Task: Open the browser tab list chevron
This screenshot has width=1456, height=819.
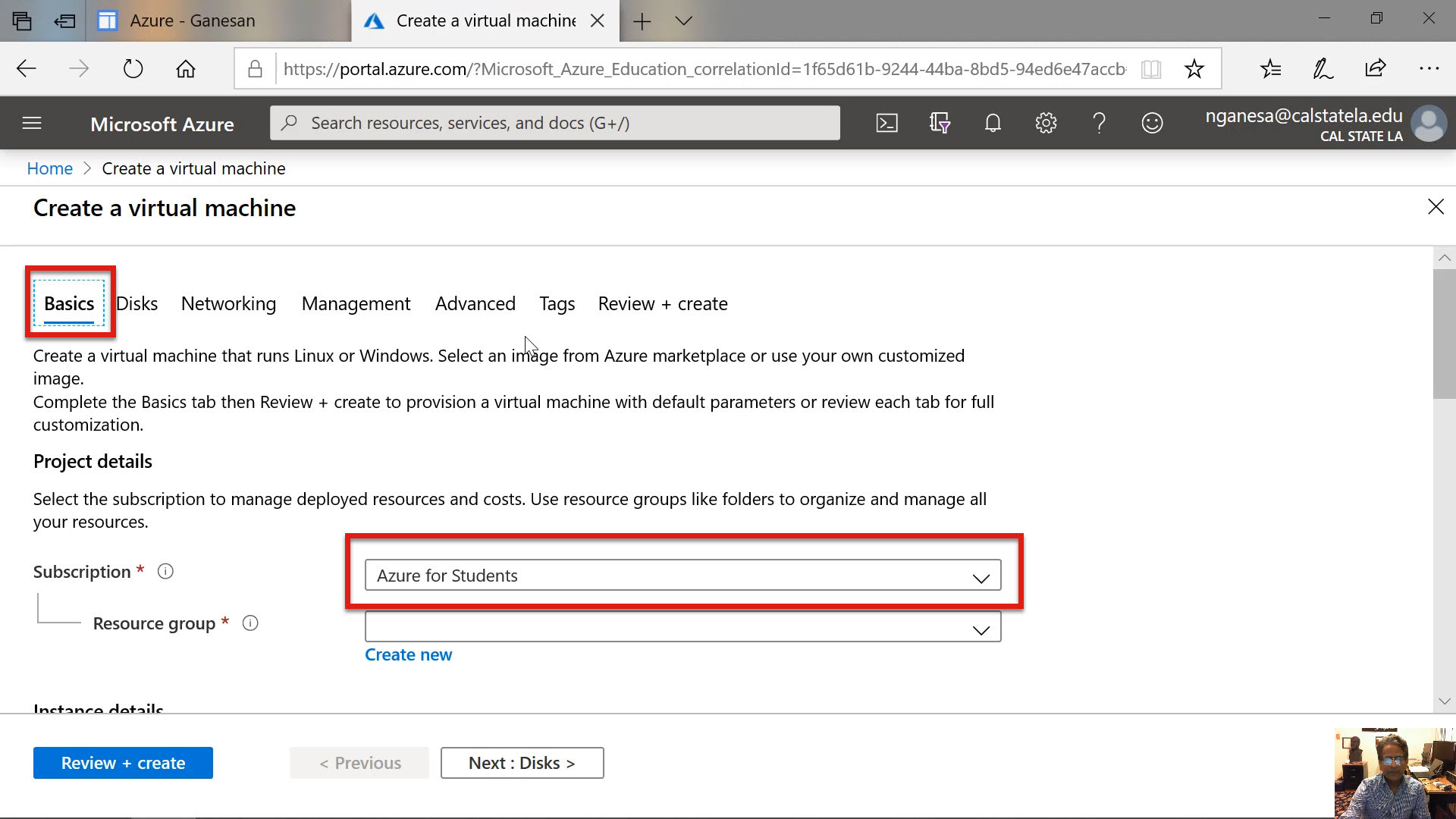Action: pyautogui.click(x=683, y=21)
